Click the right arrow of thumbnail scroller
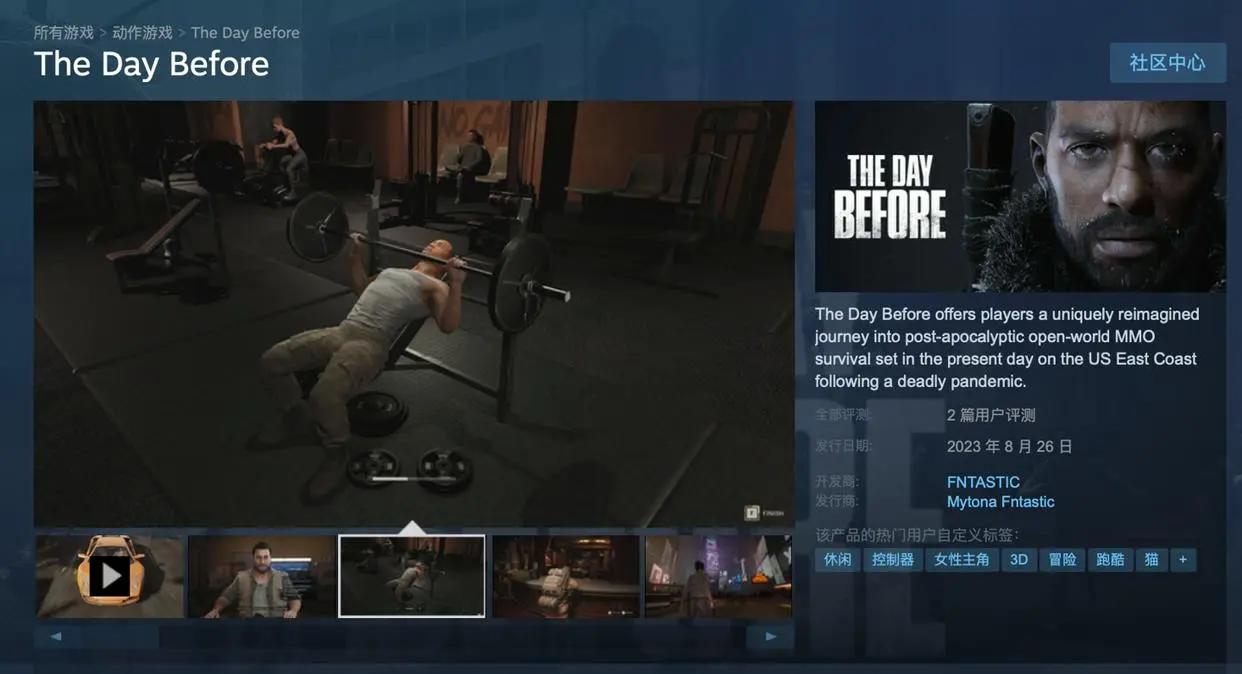The width and height of the screenshot is (1242, 674). pos(770,636)
